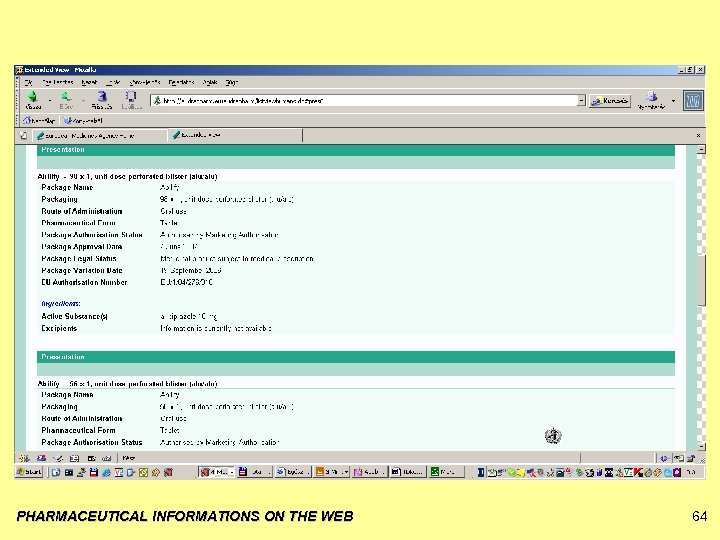
Task: Click the security lock icon in status bar
Action: click(691, 458)
